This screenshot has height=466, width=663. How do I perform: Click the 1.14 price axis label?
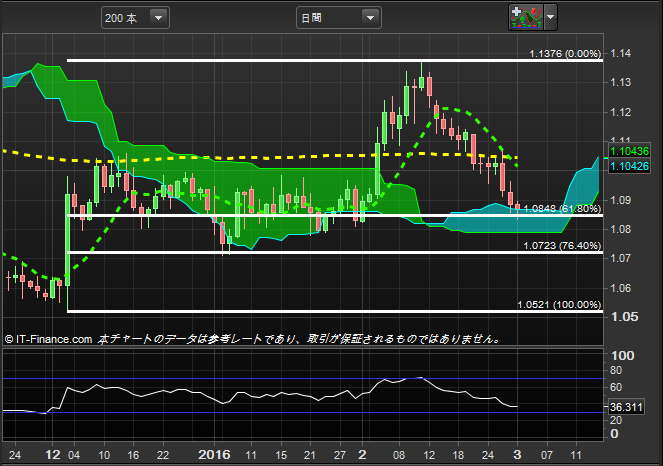(621, 53)
